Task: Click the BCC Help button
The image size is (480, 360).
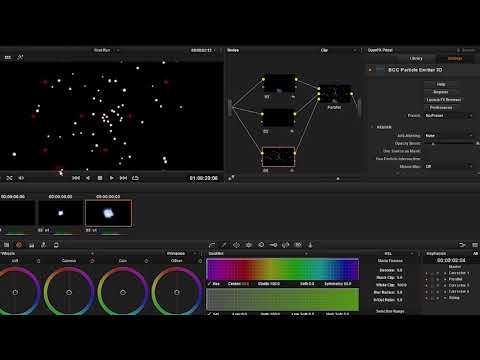Action: 441,84
